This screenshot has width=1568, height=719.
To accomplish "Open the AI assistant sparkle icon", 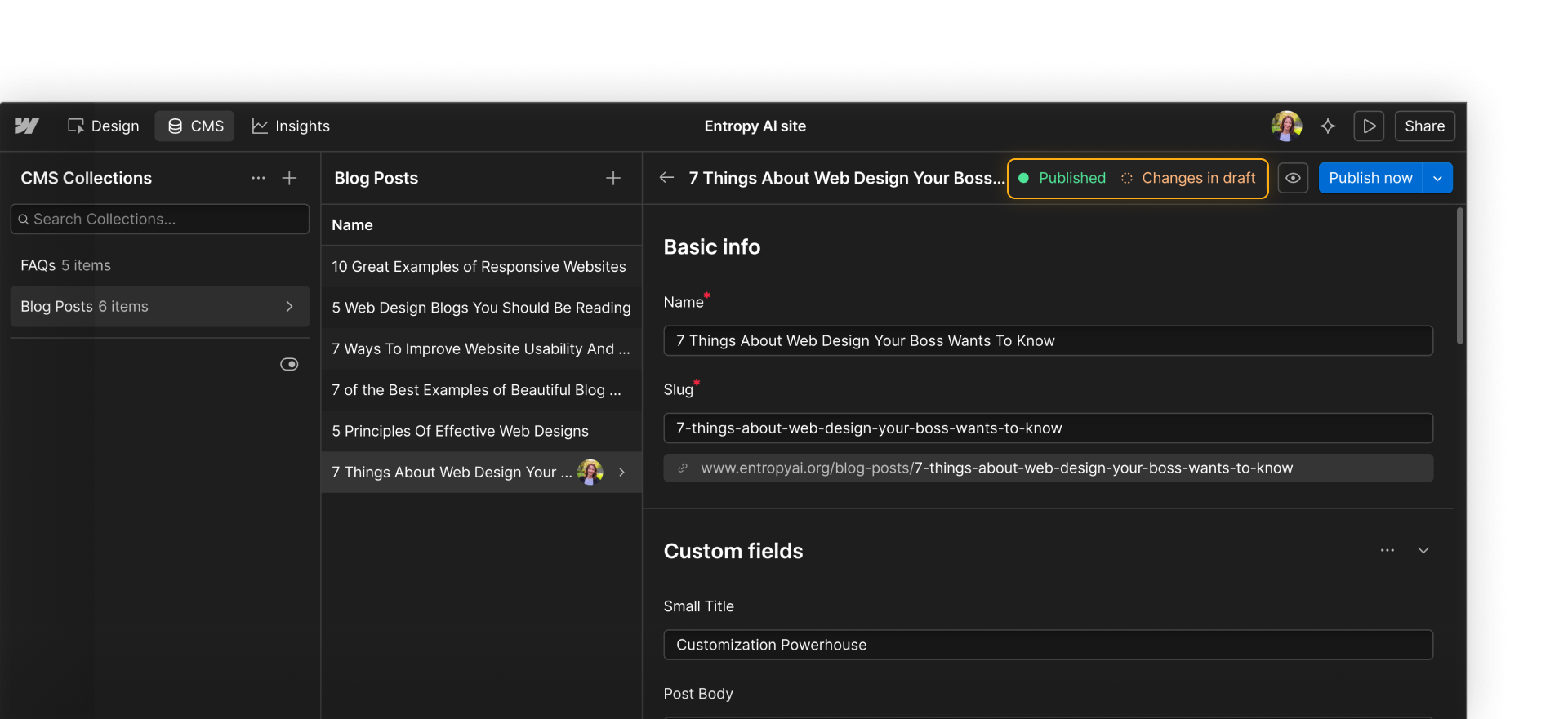I will pyautogui.click(x=1328, y=126).
